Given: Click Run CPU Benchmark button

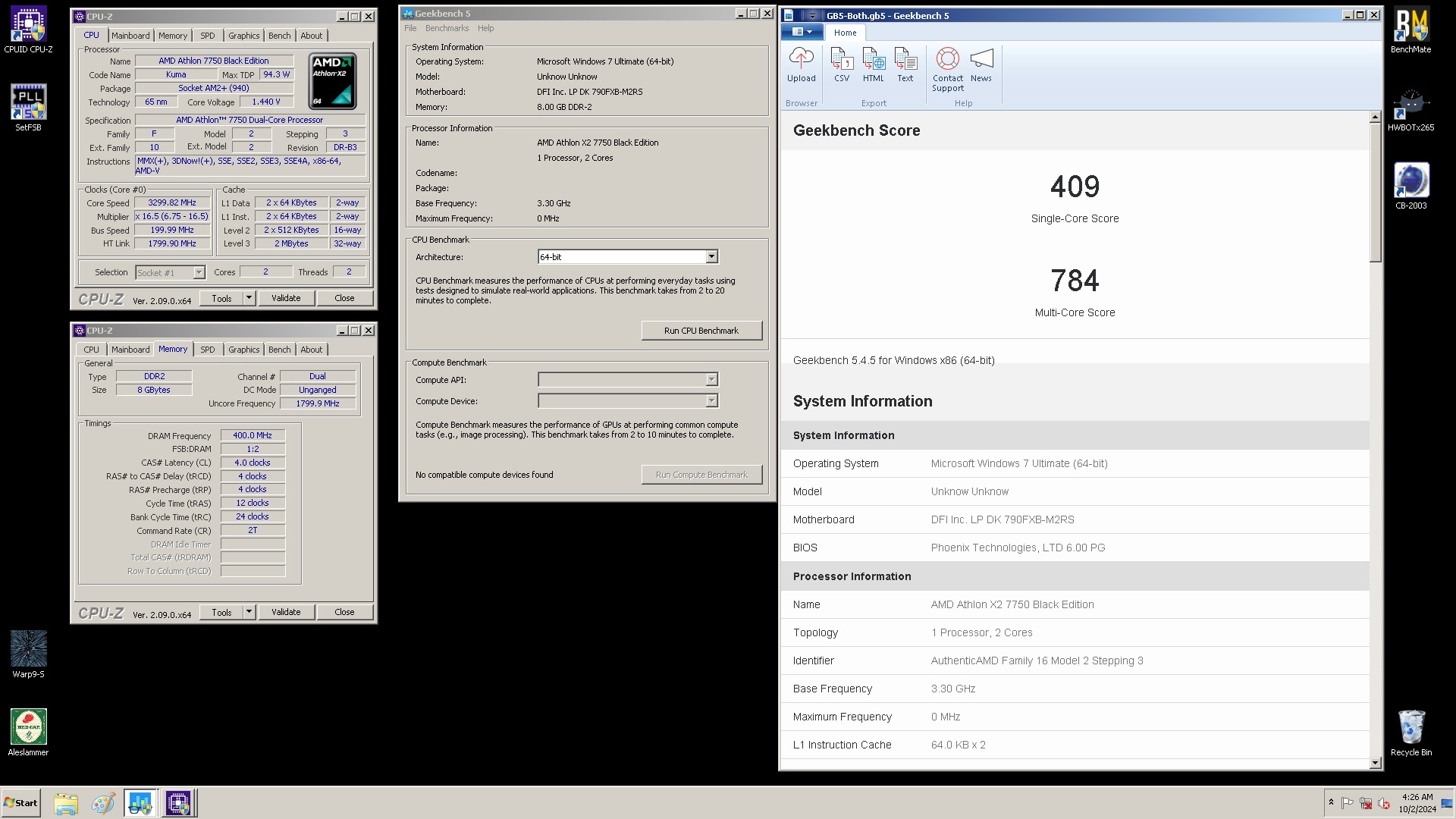Looking at the screenshot, I should click(x=701, y=331).
